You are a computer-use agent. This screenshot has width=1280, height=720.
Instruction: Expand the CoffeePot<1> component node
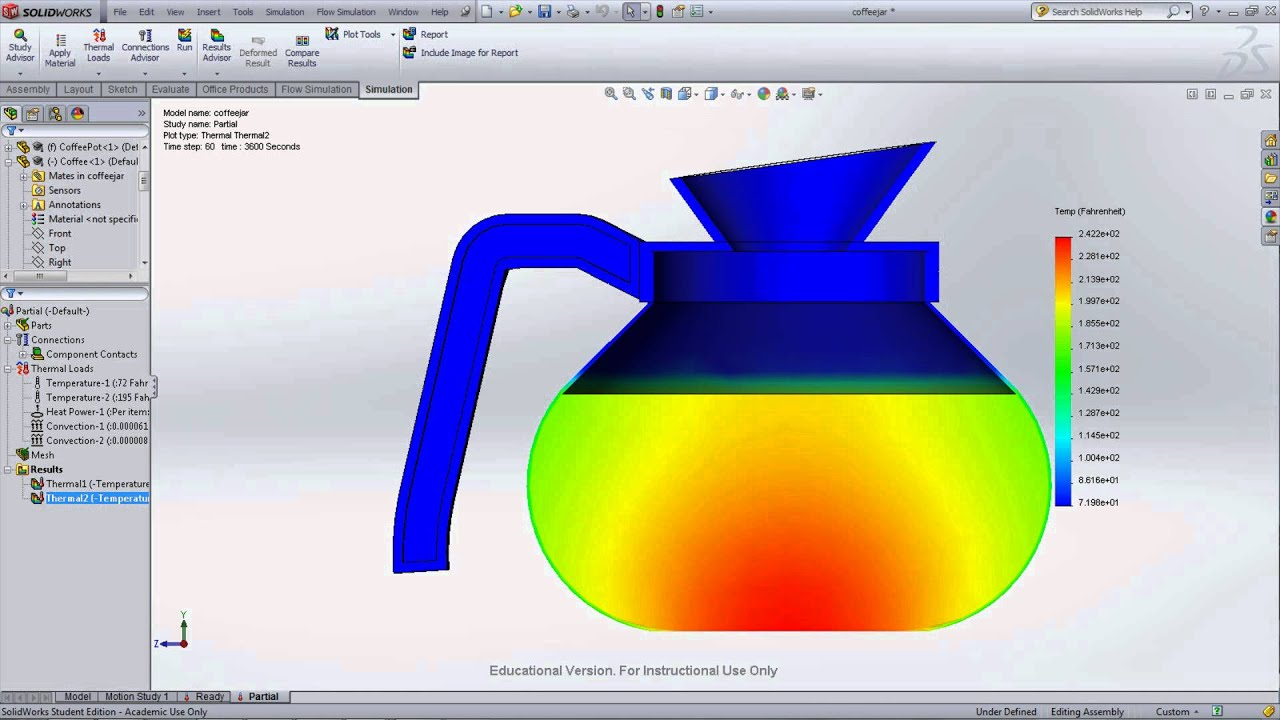click(x=9, y=147)
